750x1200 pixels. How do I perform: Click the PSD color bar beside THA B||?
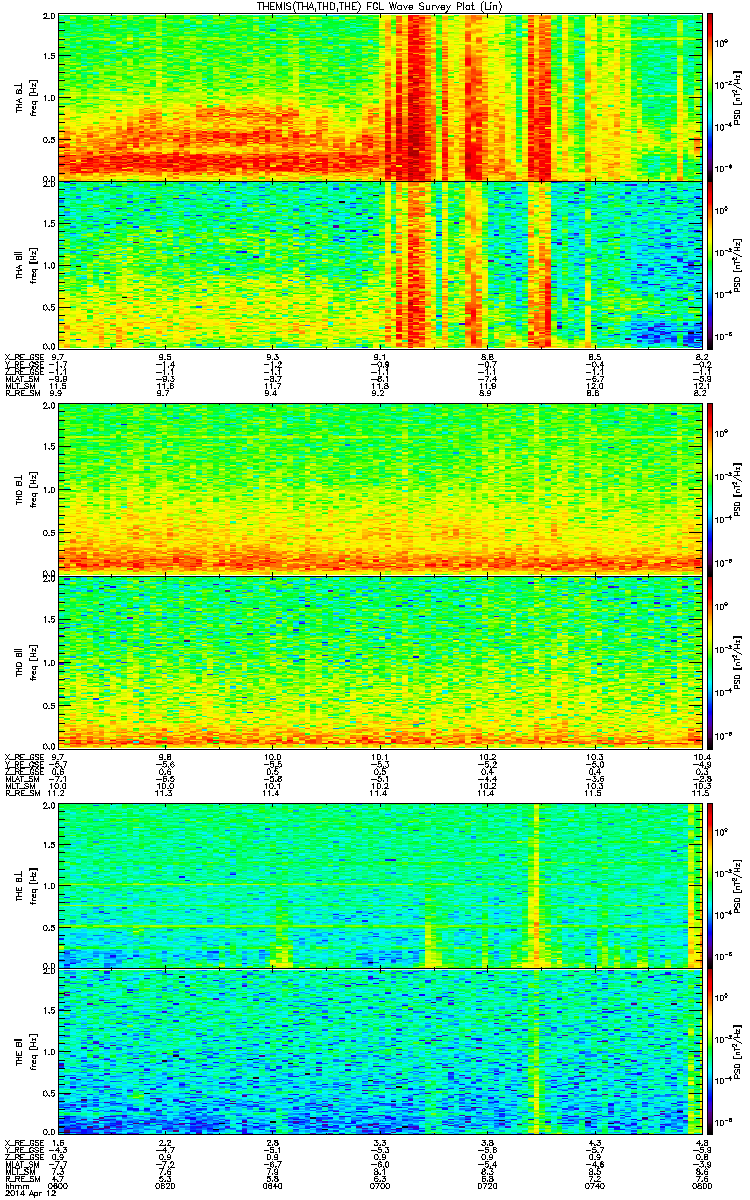[710, 265]
